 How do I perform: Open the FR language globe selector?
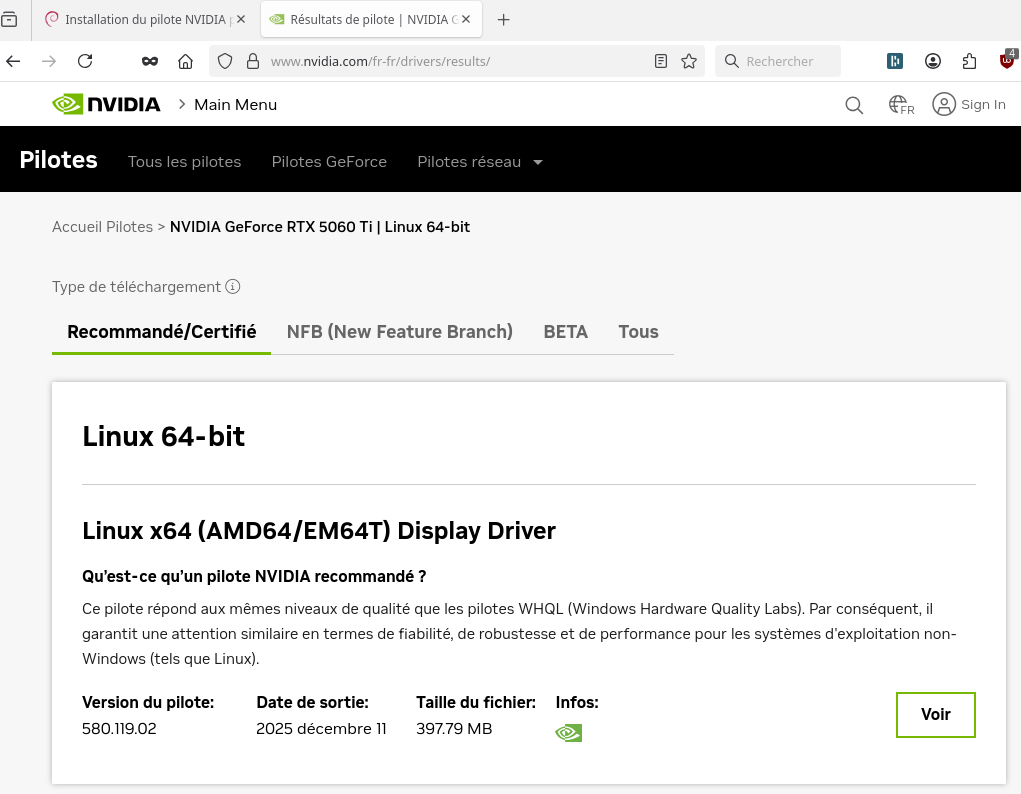coord(901,105)
